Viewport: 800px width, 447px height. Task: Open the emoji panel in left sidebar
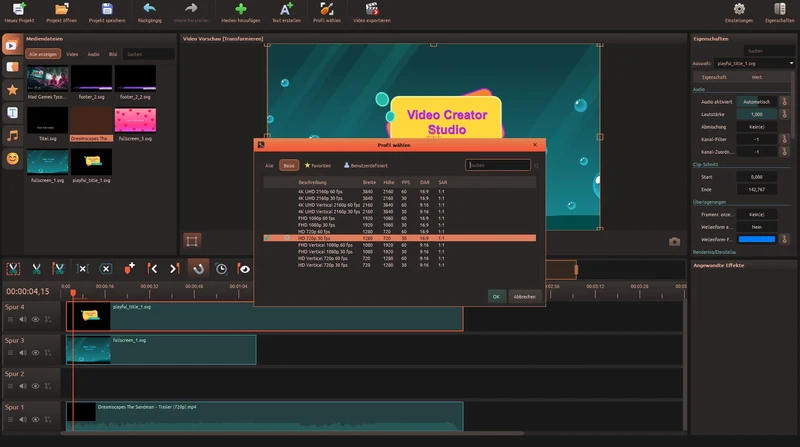point(13,159)
